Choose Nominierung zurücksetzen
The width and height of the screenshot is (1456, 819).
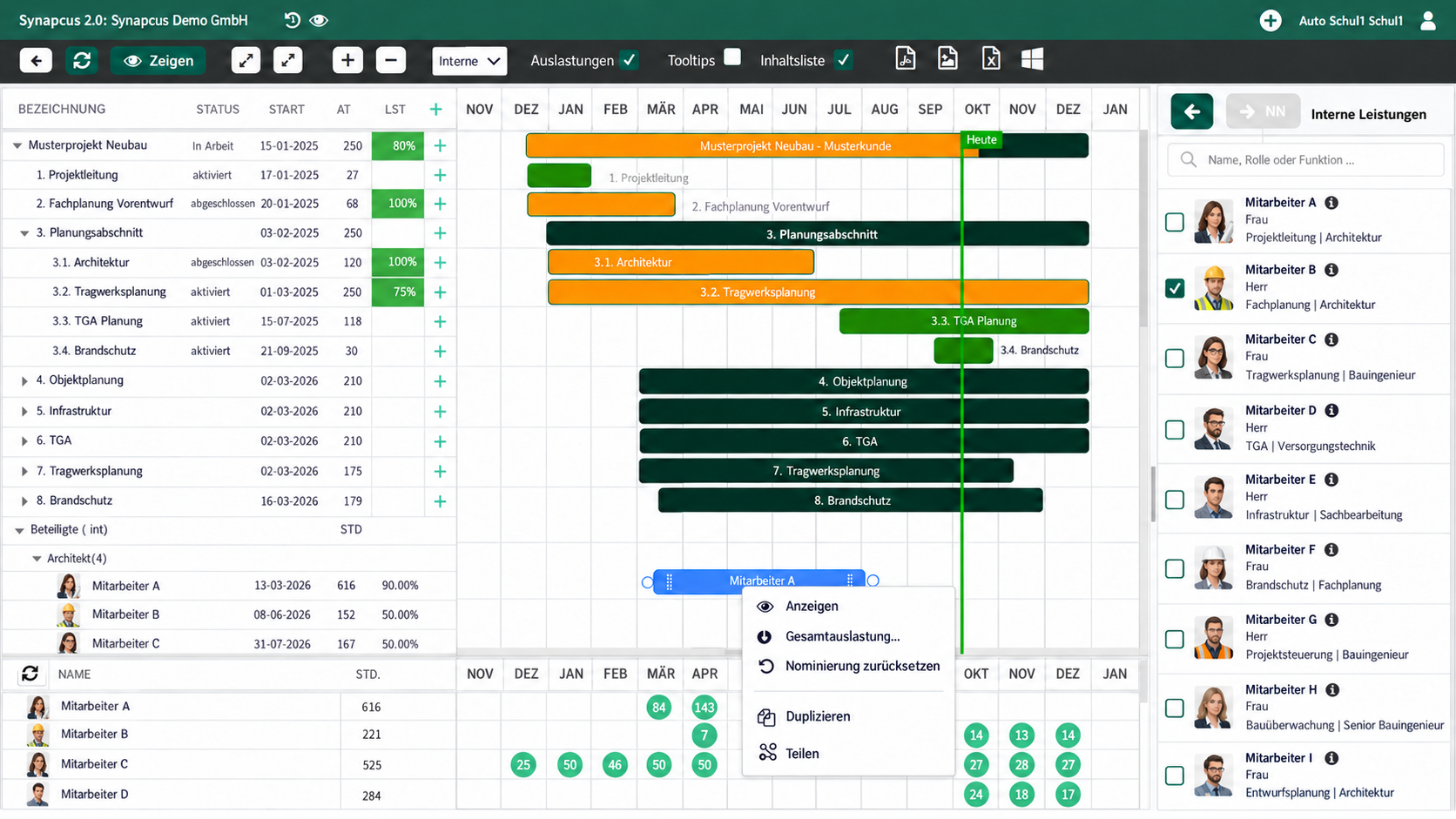pos(862,666)
